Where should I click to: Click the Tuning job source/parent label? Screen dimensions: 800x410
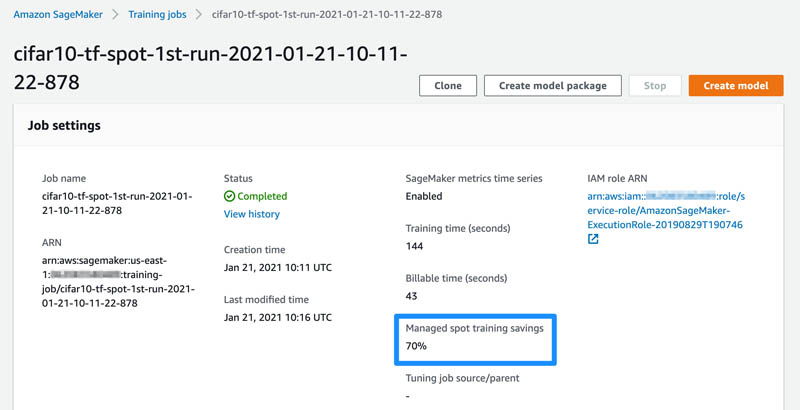[x=462, y=378]
